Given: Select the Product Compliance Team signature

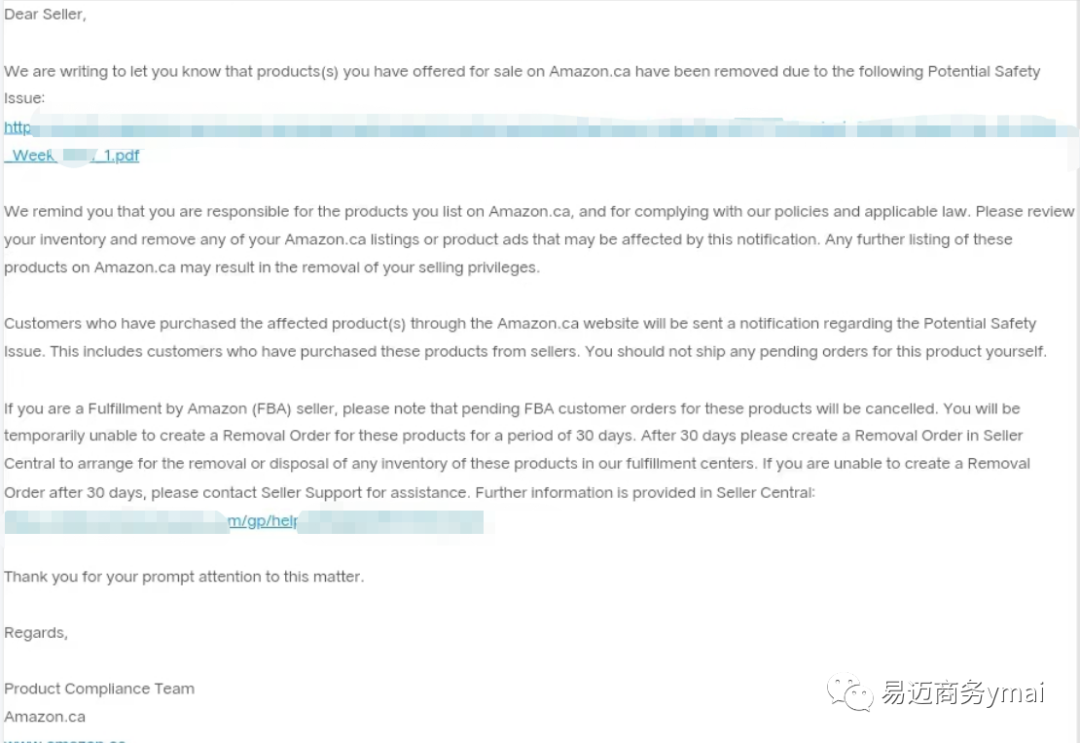Looking at the screenshot, I should [99, 689].
